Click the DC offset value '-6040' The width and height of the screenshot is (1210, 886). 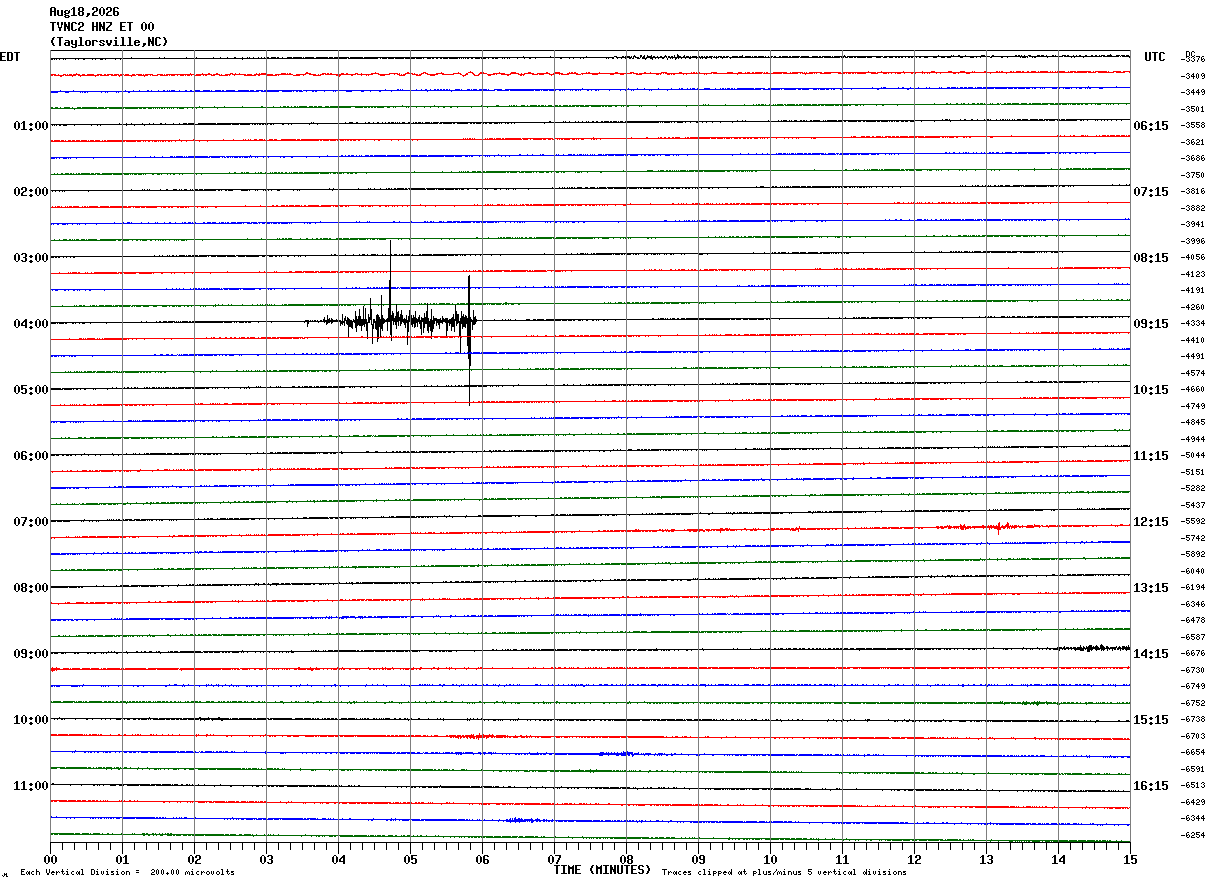tap(1193, 571)
